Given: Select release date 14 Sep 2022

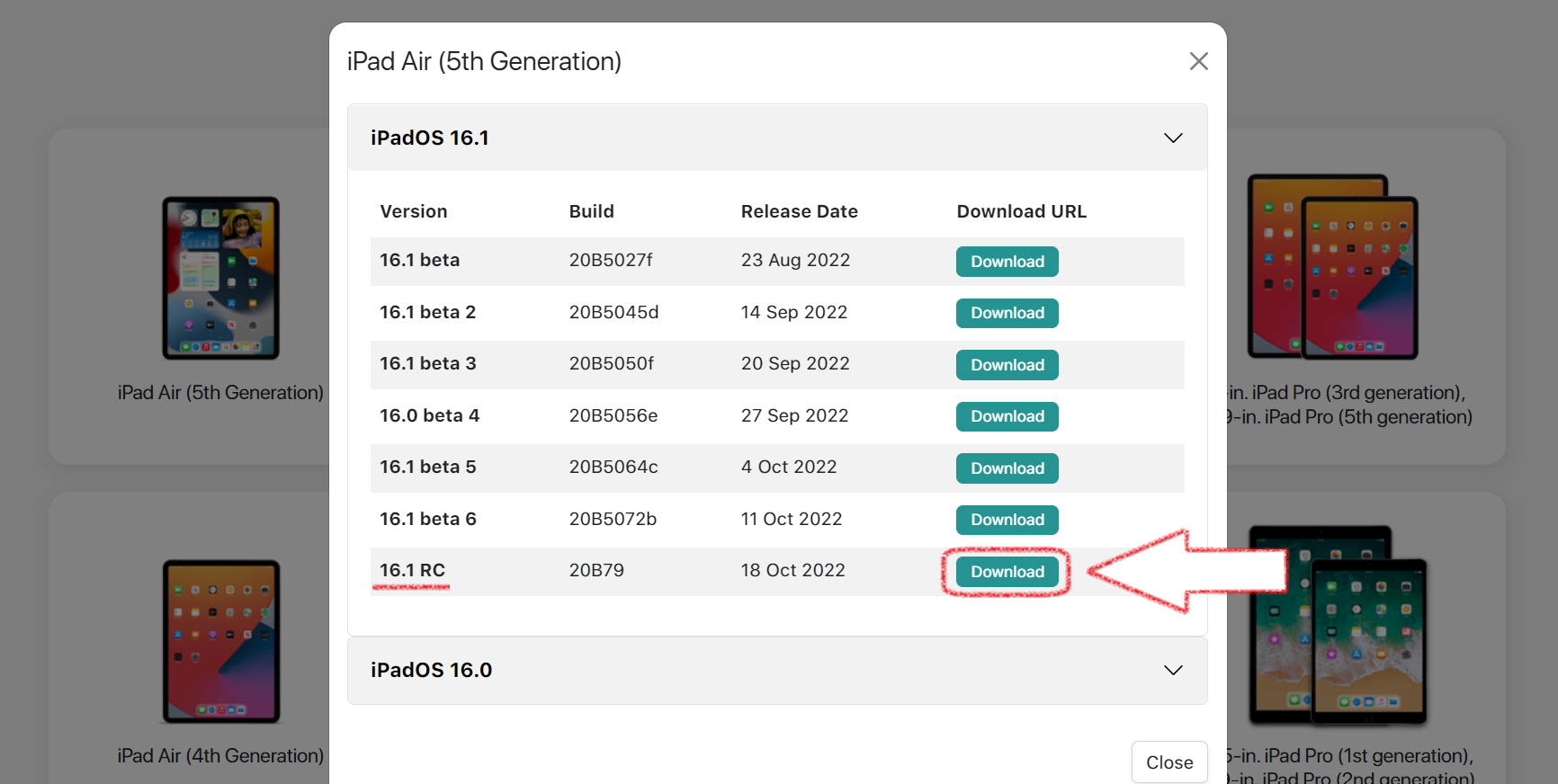Looking at the screenshot, I should click(x=794, y=312).
